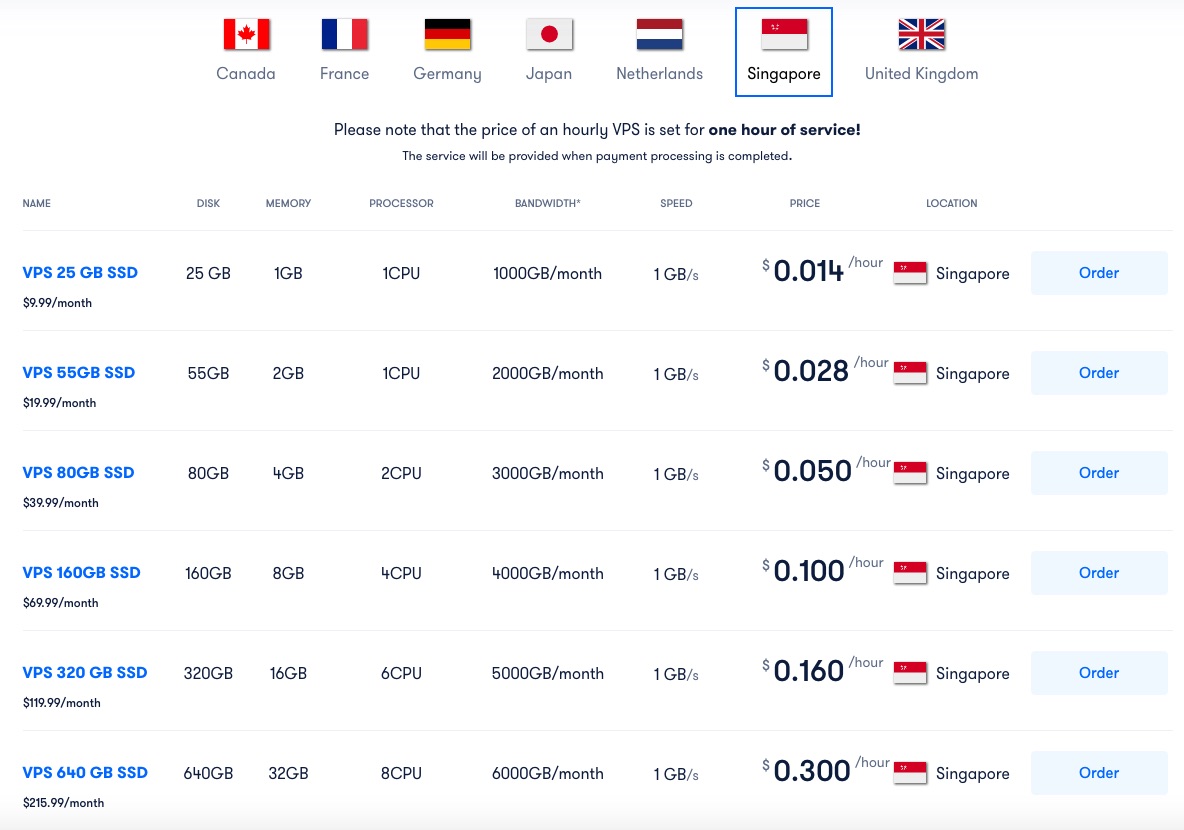Order the VPS 320 GB SSD plan
This screenshot has height=830, width=1184.
(1098, 673)
